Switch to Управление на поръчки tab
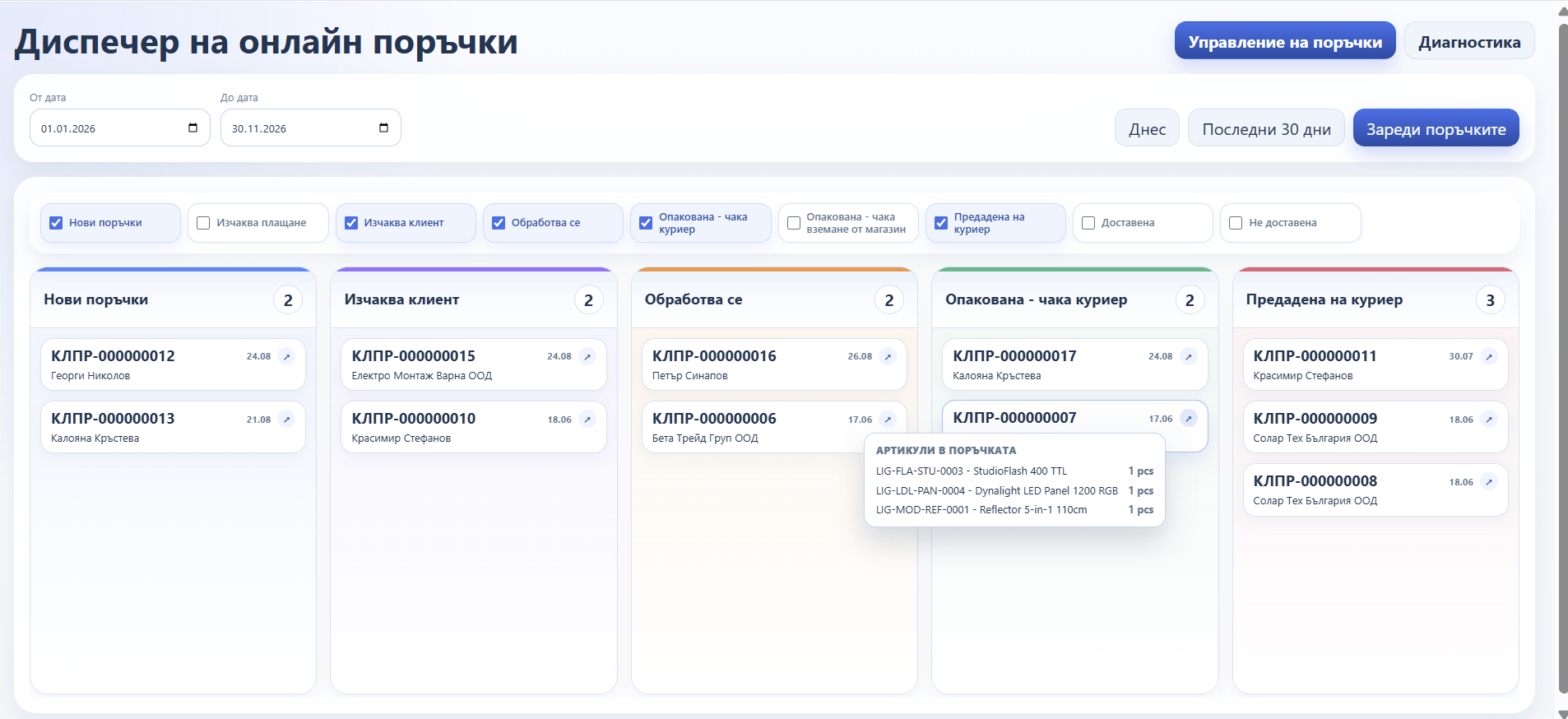Image resolution: width=1568 pixels, height=719 pixels. coord(1285,40)
